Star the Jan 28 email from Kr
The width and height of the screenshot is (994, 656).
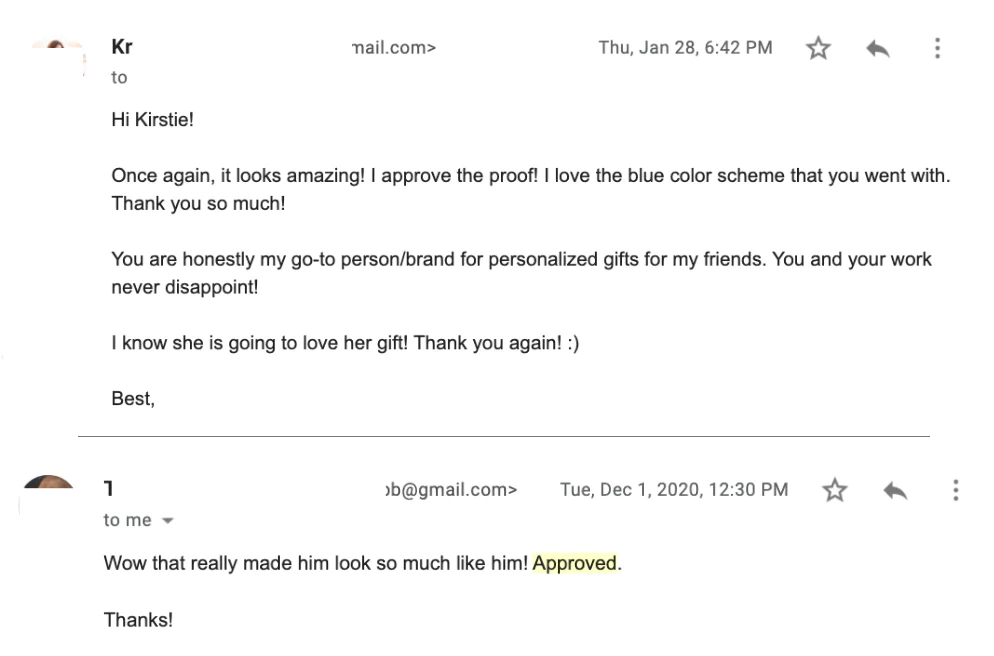coord(818,48)
